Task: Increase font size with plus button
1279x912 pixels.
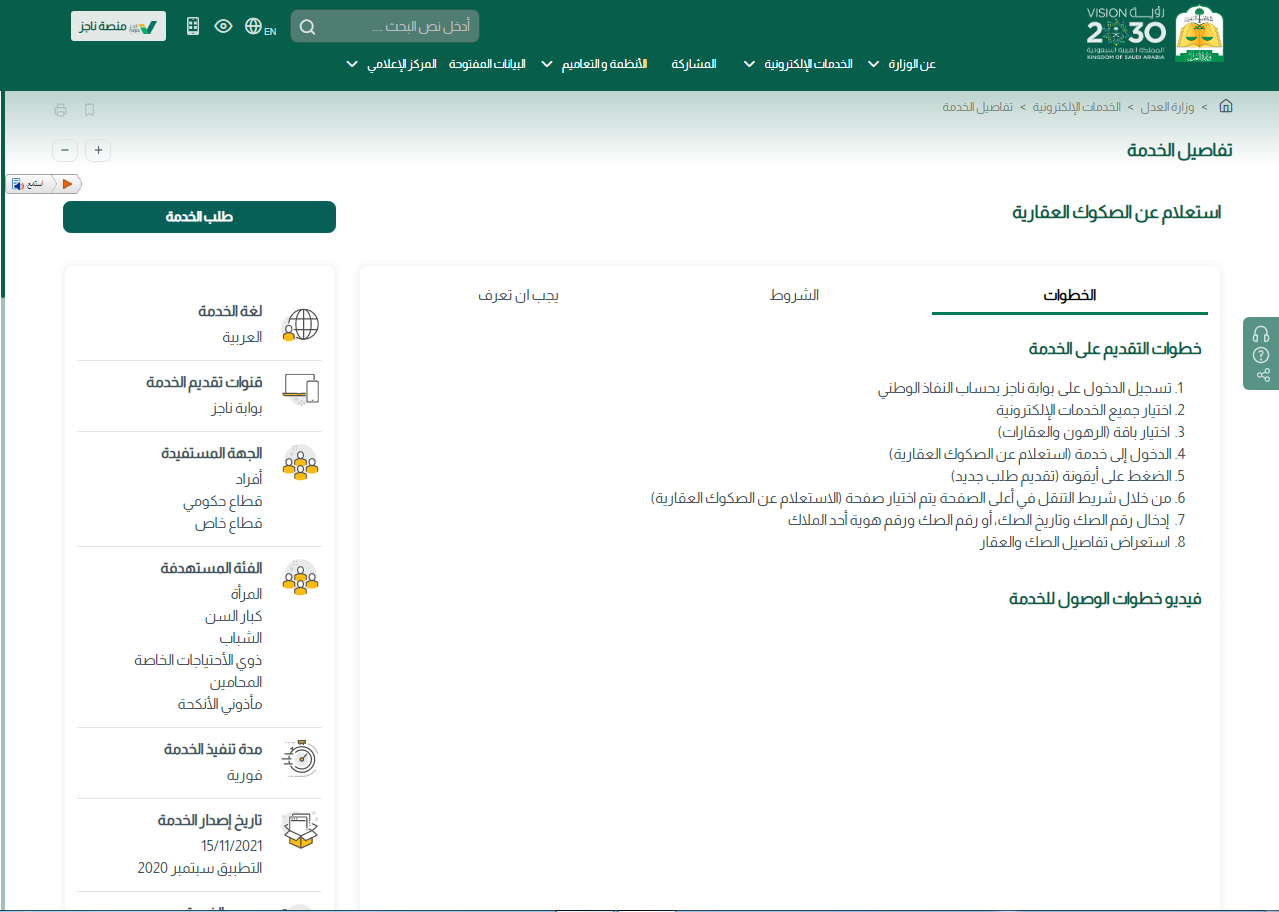Action: (98, 151)
